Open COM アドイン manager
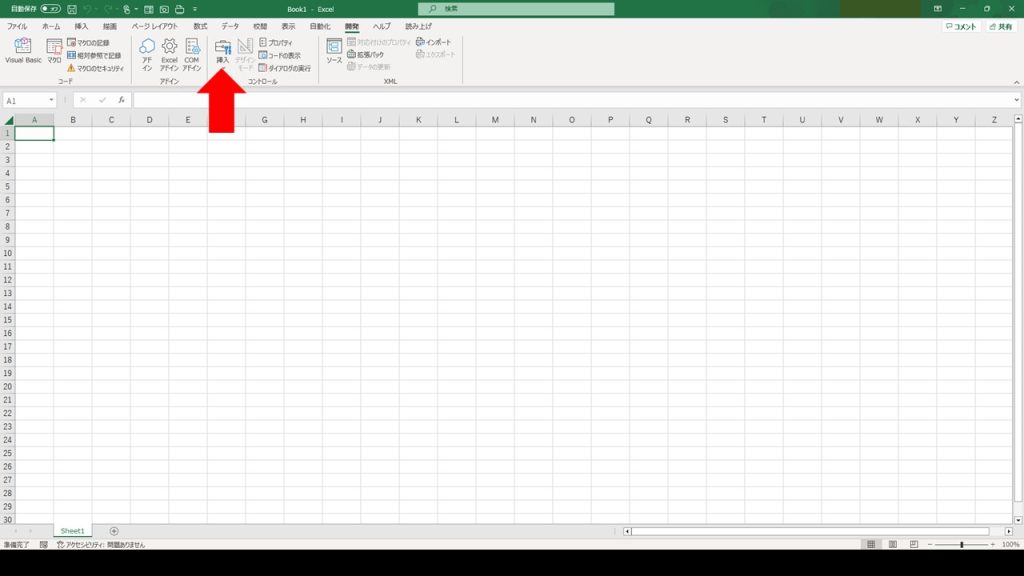Image resolution: width=1024 pixels, height=576 pixels. (192, 50)
